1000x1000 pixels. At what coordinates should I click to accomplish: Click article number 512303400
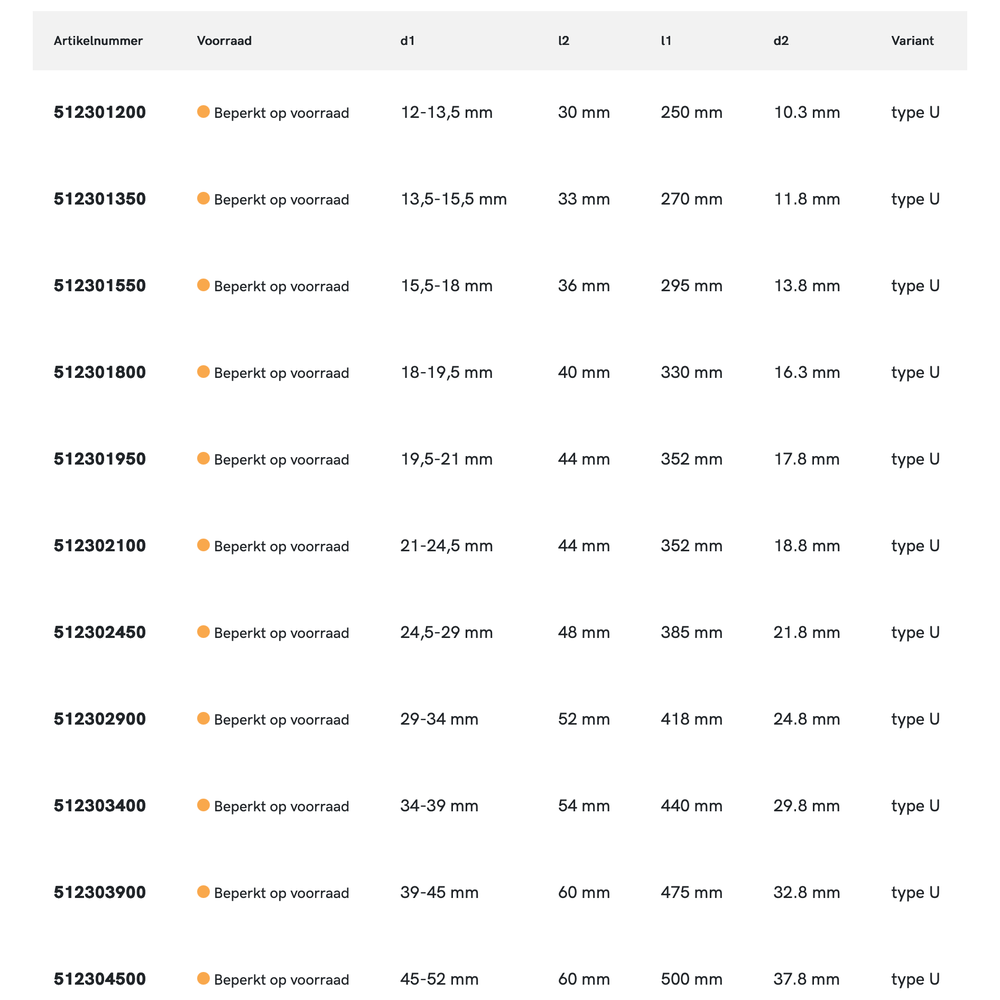tap(100, 806)
